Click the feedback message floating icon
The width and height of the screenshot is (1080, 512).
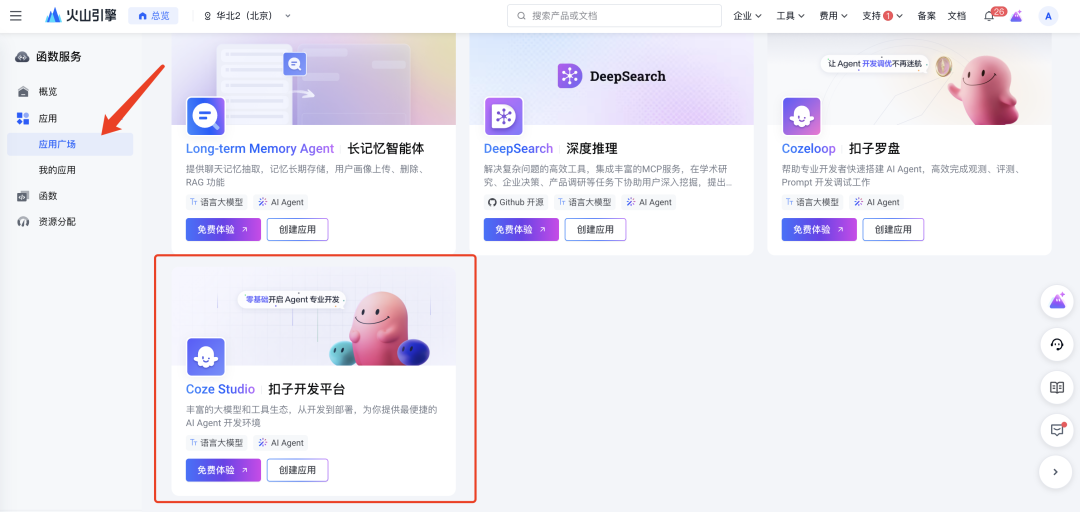coord(1057,430)
